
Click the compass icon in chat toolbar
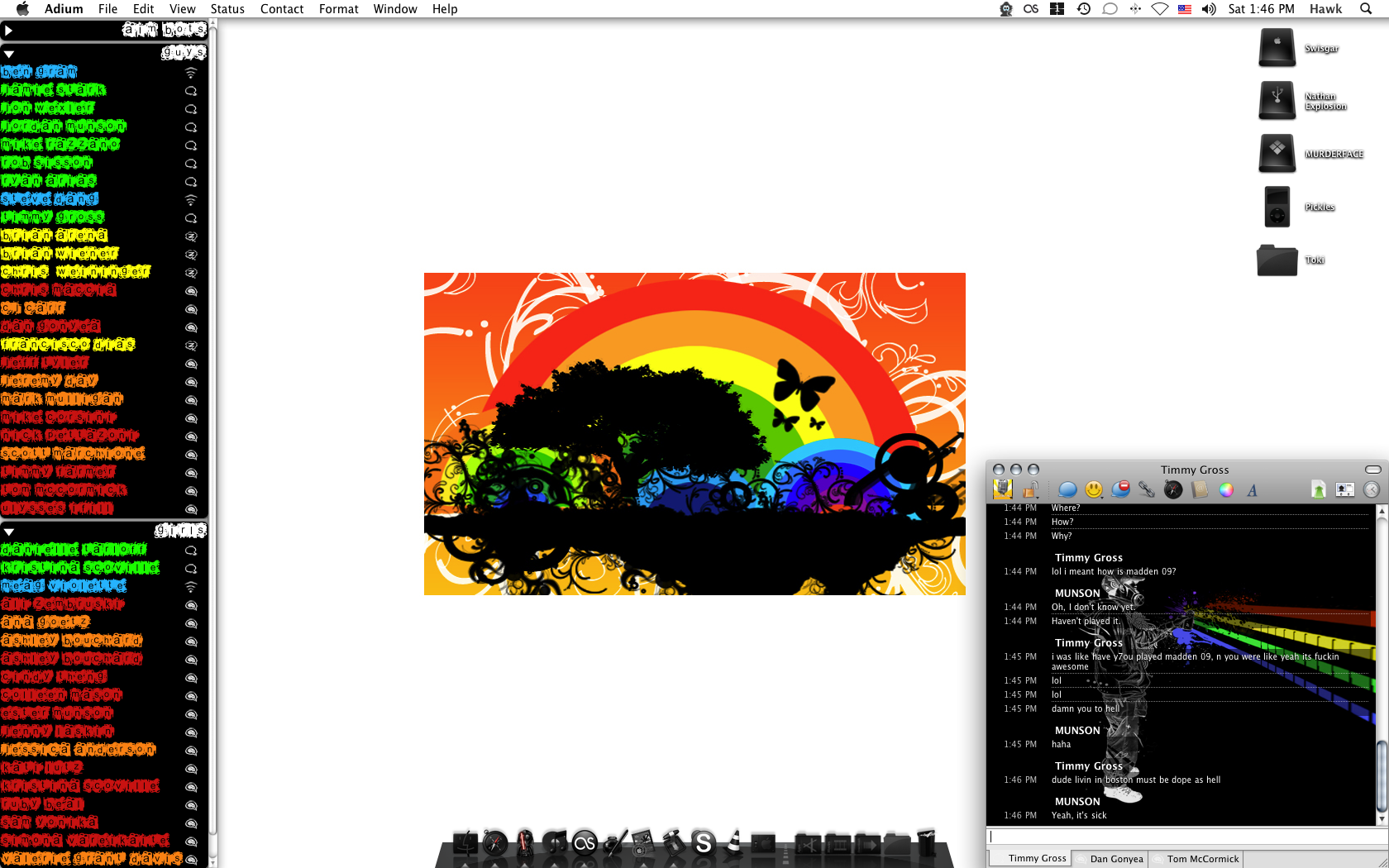click(1173, 489)
